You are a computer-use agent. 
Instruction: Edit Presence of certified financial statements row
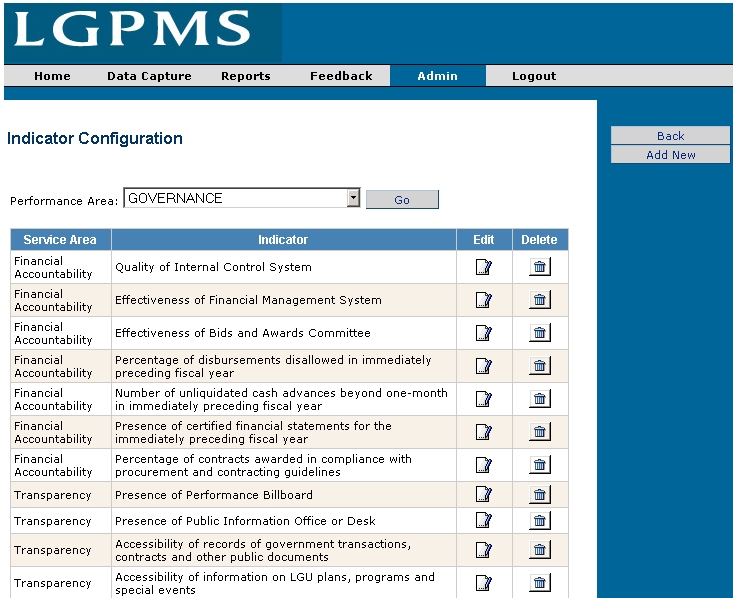coord(484,432)
